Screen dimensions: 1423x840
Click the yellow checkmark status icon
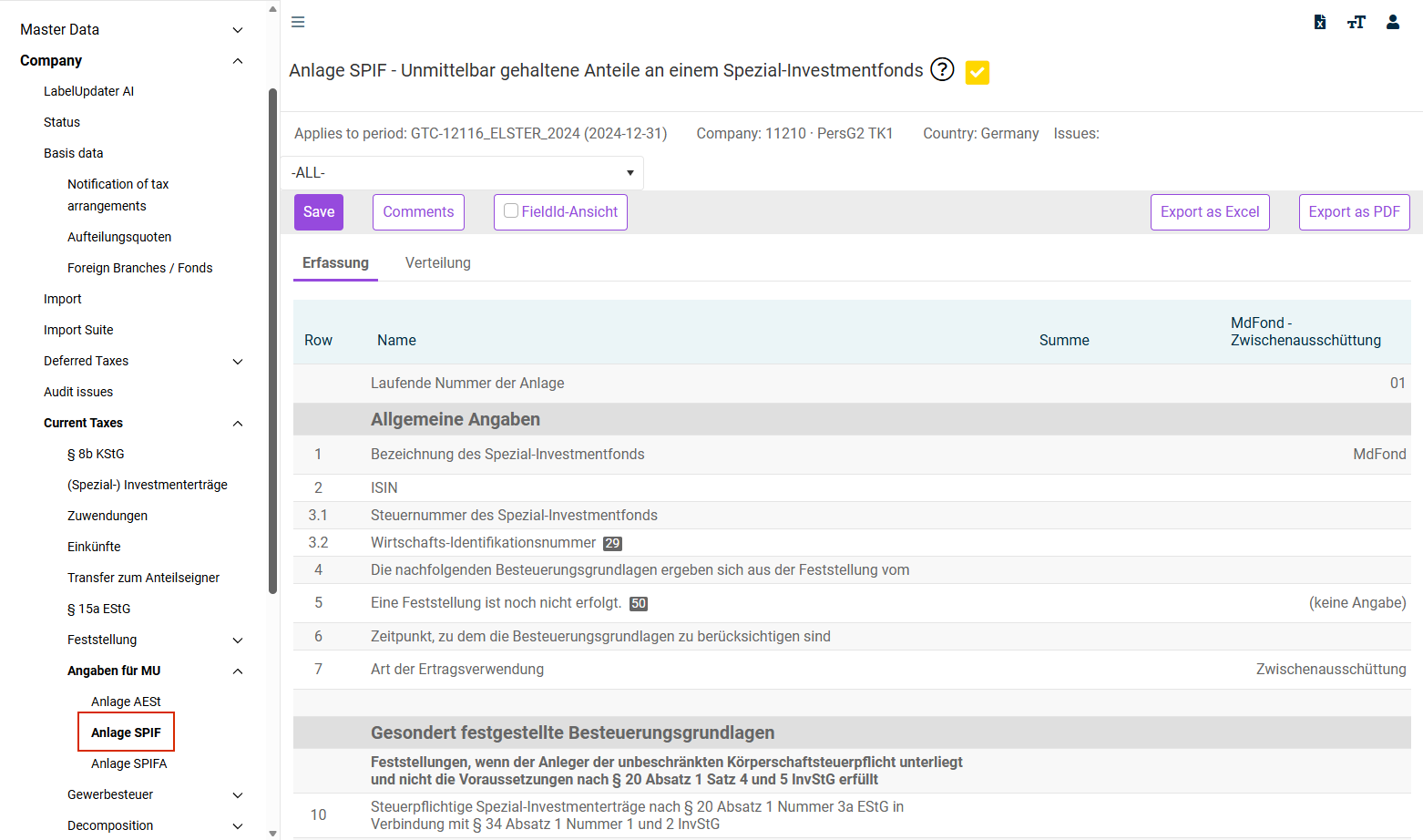[x=978, y=72]
